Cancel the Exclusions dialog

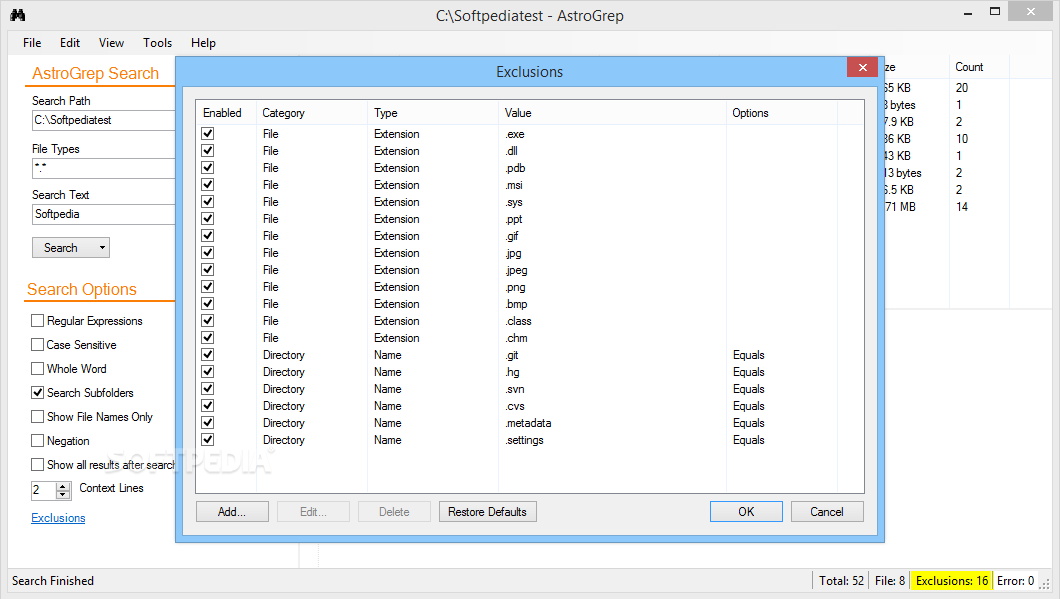827,512
